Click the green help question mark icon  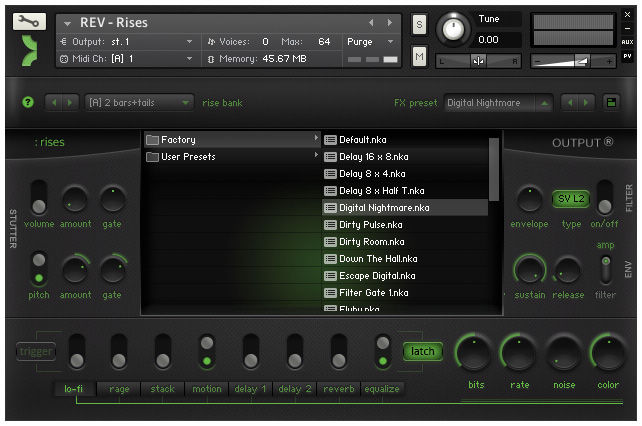[28, 102]
